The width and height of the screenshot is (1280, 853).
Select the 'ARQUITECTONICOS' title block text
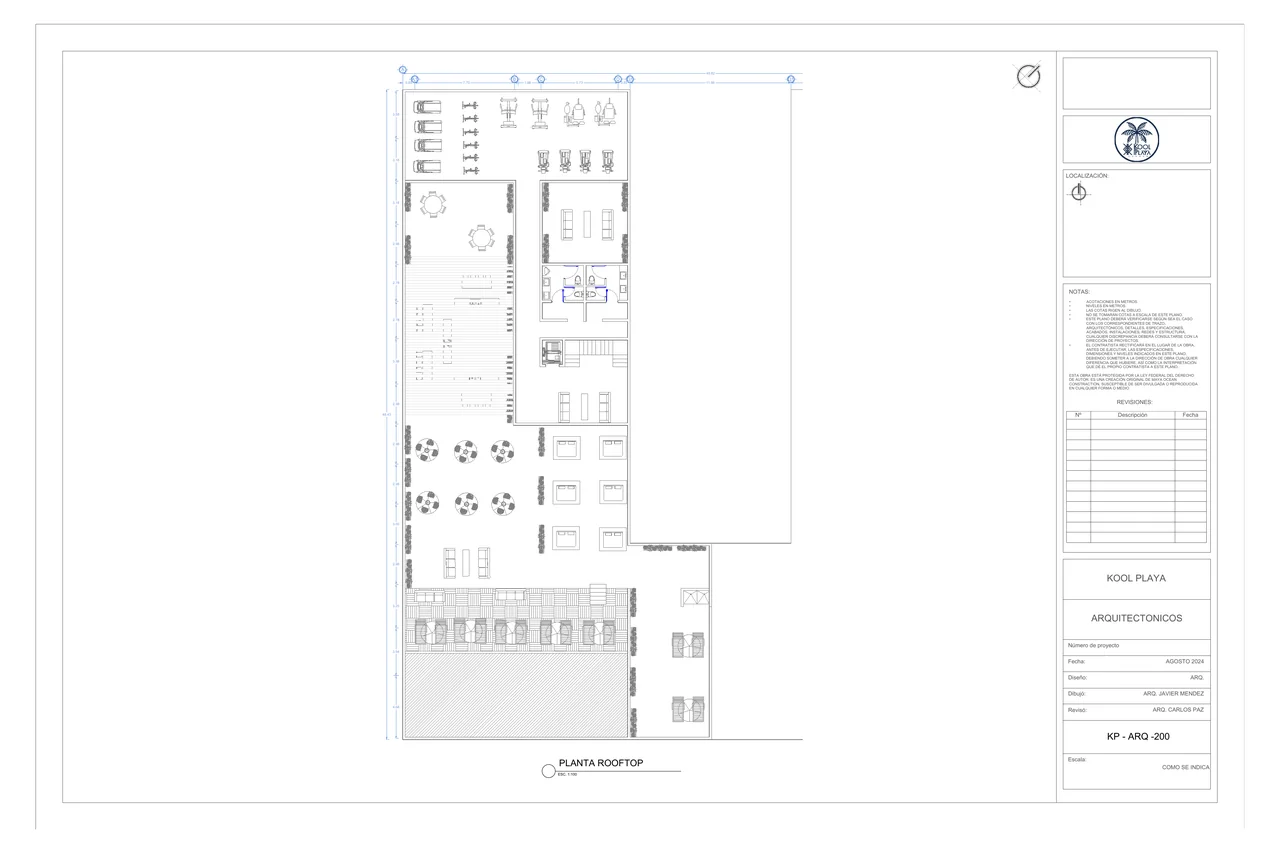click(1136, 618)
